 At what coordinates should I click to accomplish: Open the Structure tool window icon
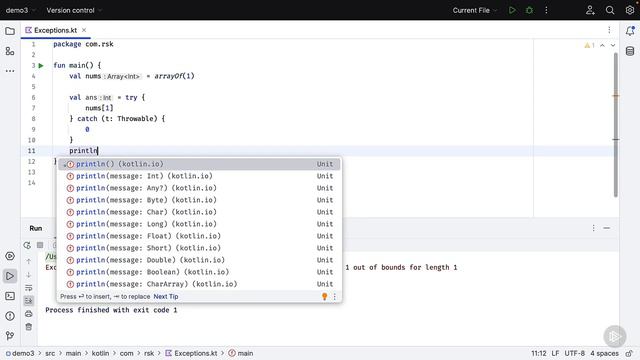10,51
